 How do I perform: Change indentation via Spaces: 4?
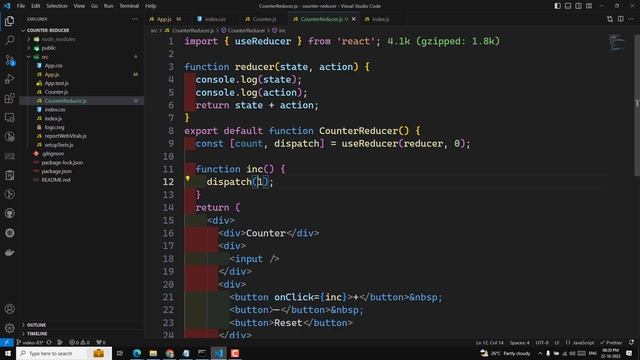coord(520,342)
